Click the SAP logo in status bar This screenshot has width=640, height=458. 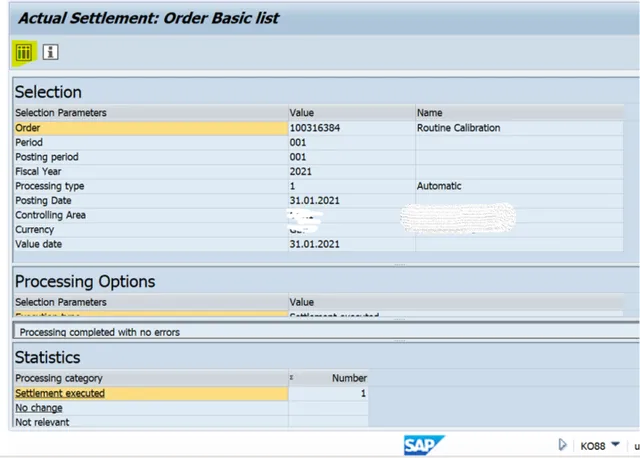click(x=423, y=445)
